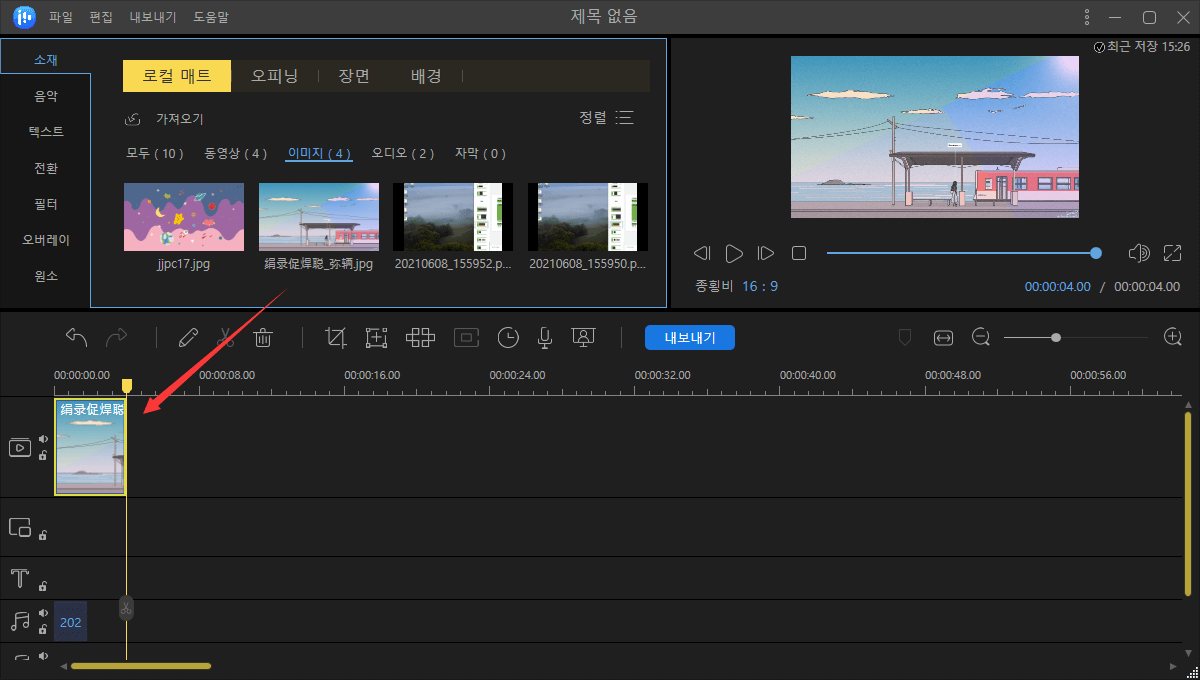Open the Crop tool

pyautogui.click(x=335, y=337)
